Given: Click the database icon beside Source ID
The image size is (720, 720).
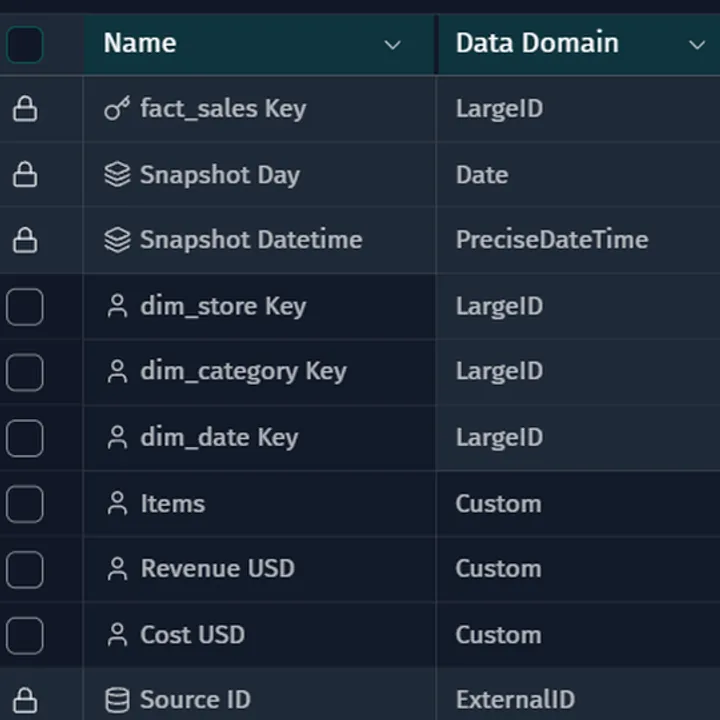Looking at the screenshot, I should point(117,700).
